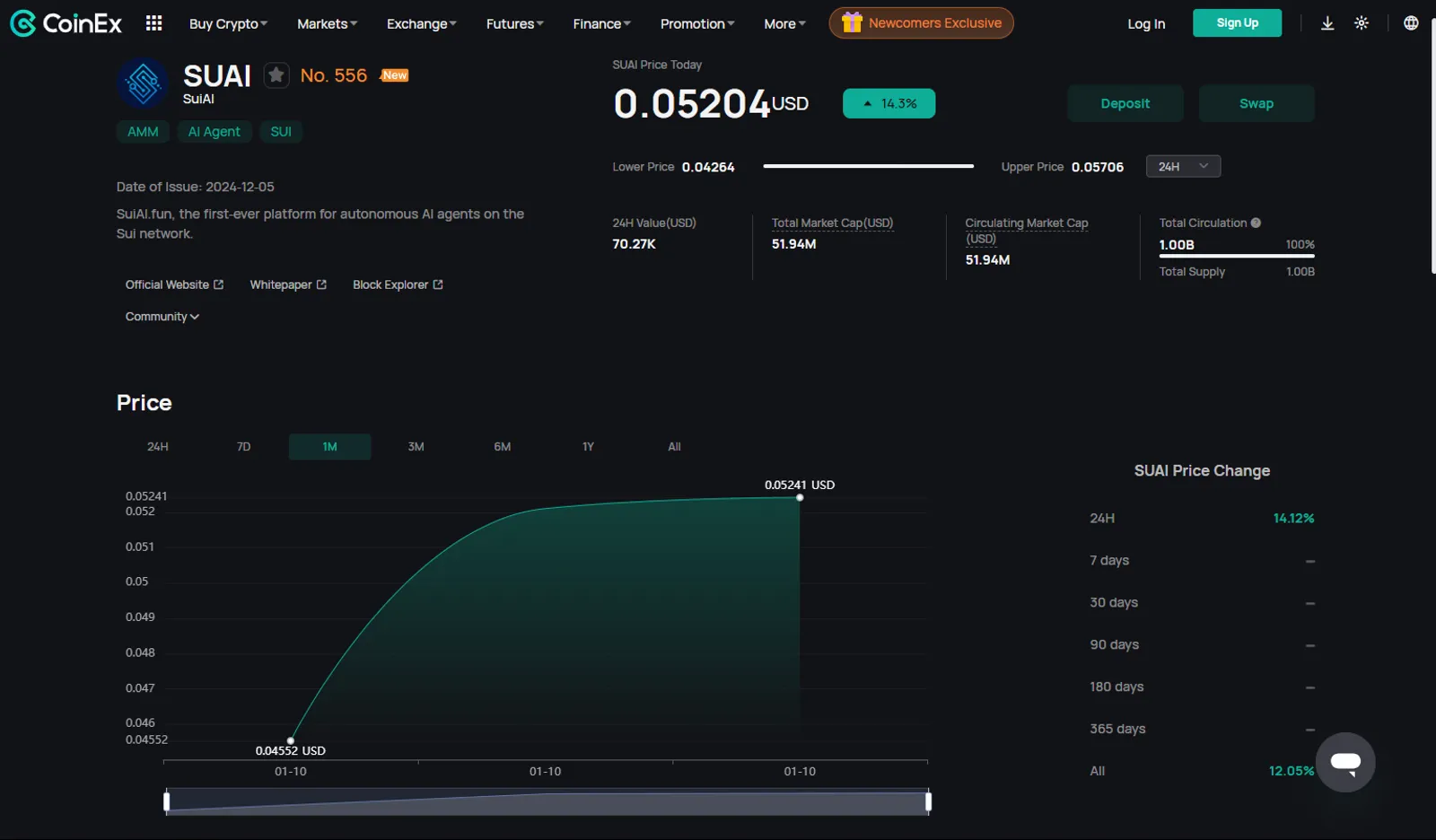Click 24H Value 70.27K
Screen dimensions: 1436x840
tap(634, 244)
